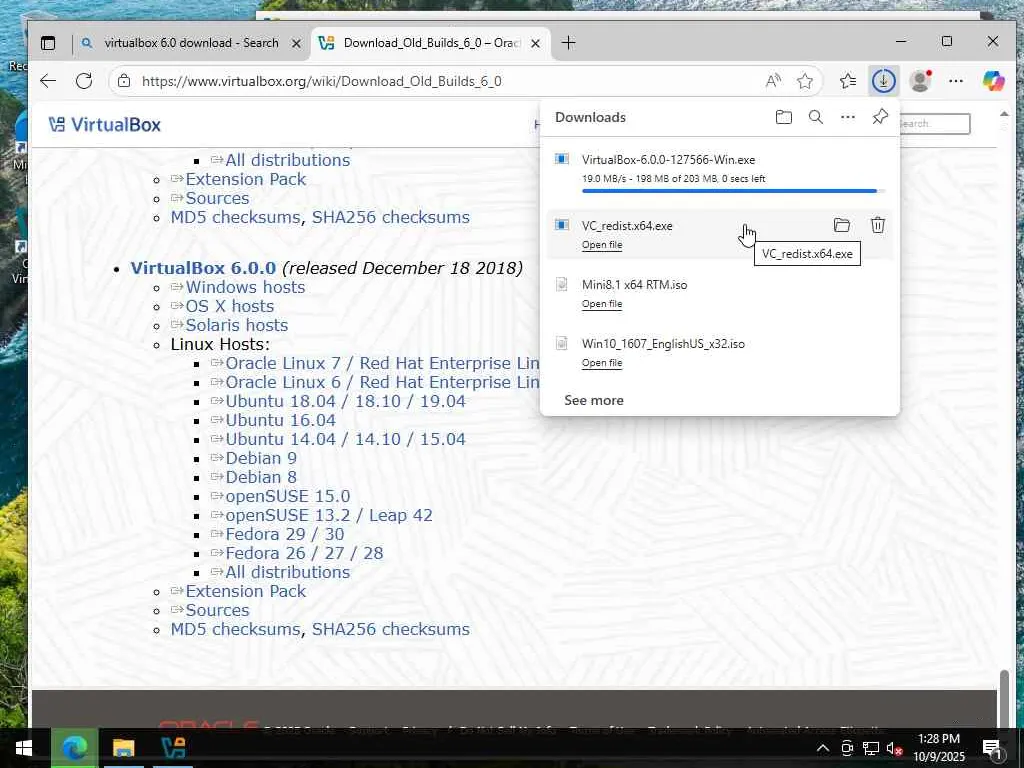This screenshot has width=1024, height=768.
Task: Open the Windows Start menu
Action: [24, 748]
